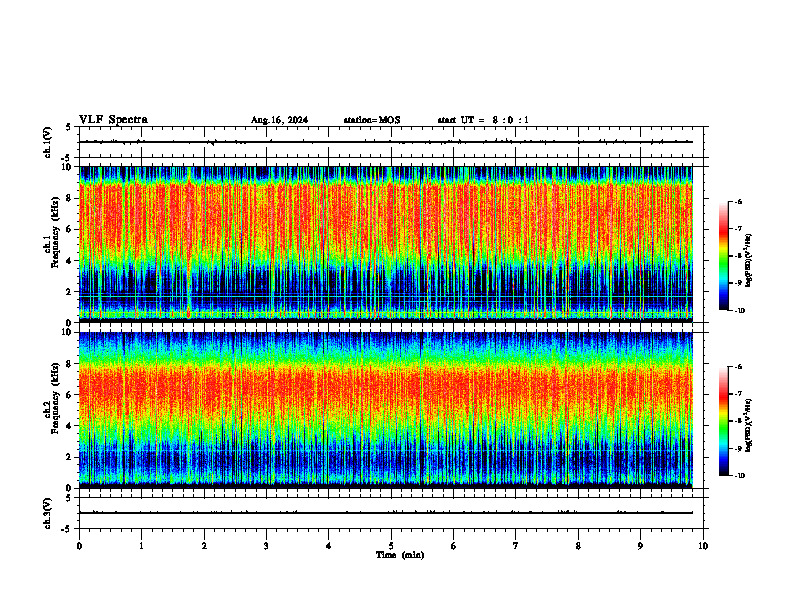Click the "ch.3(V)" axis label

(47, 513)
